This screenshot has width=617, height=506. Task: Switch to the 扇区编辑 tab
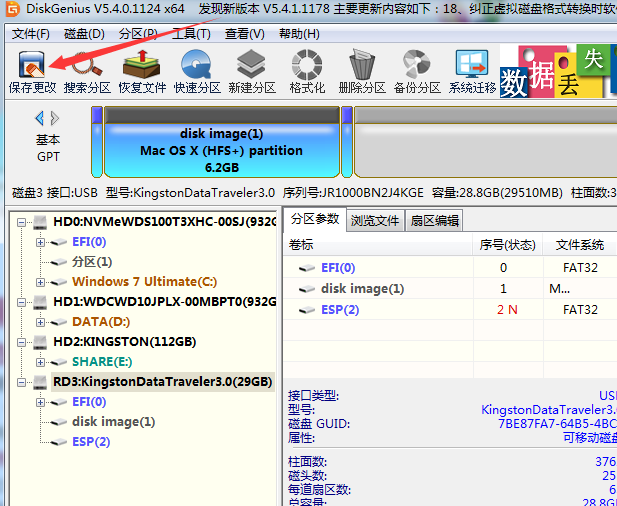click(434, 221)
